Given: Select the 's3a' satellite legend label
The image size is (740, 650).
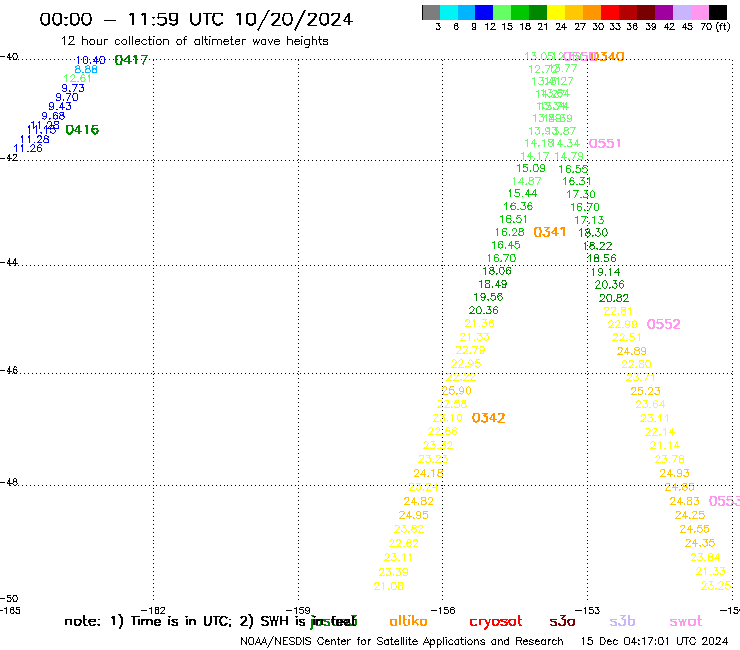Looking at the screenshot, I should (x=562, y=622).
